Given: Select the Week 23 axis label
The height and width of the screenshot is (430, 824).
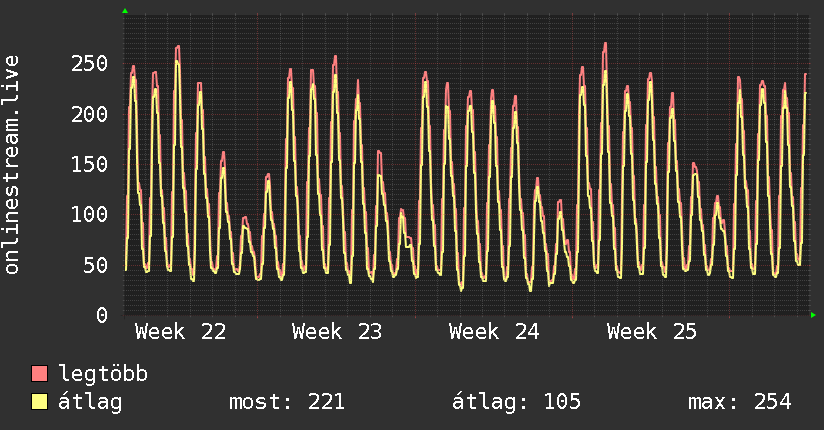Looking at the screenshot, I should pos(337,332).
